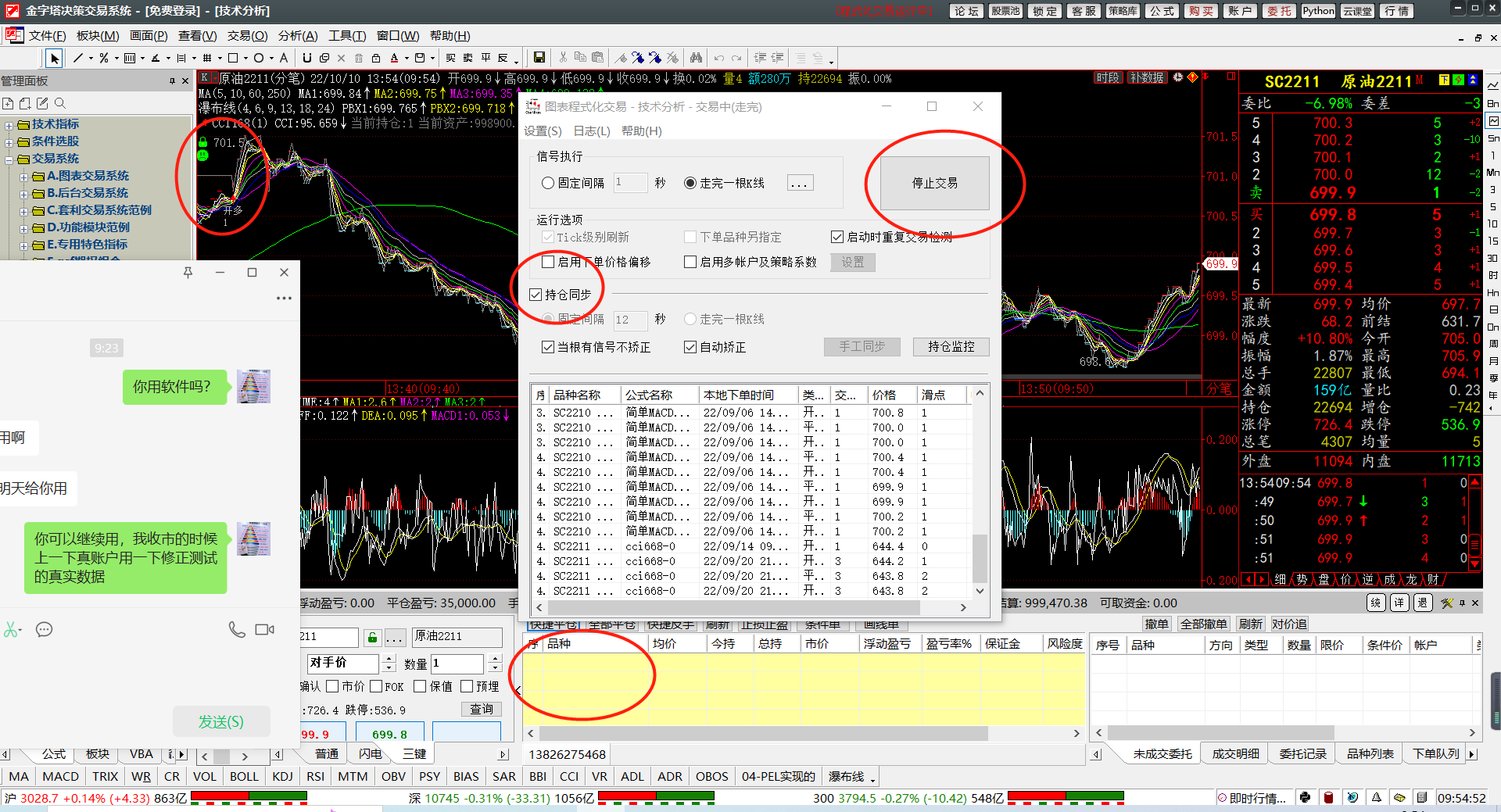
Task: Open the 文件(F) menu
Action: [47, 36]
